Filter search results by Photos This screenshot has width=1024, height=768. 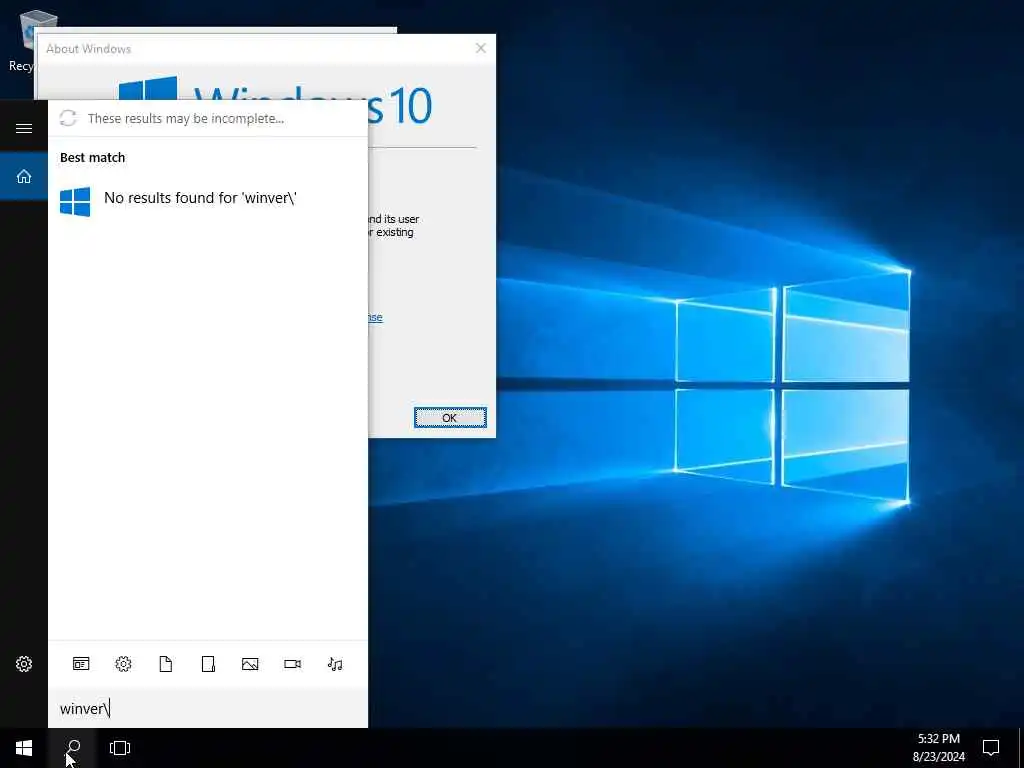coord(250,664)
